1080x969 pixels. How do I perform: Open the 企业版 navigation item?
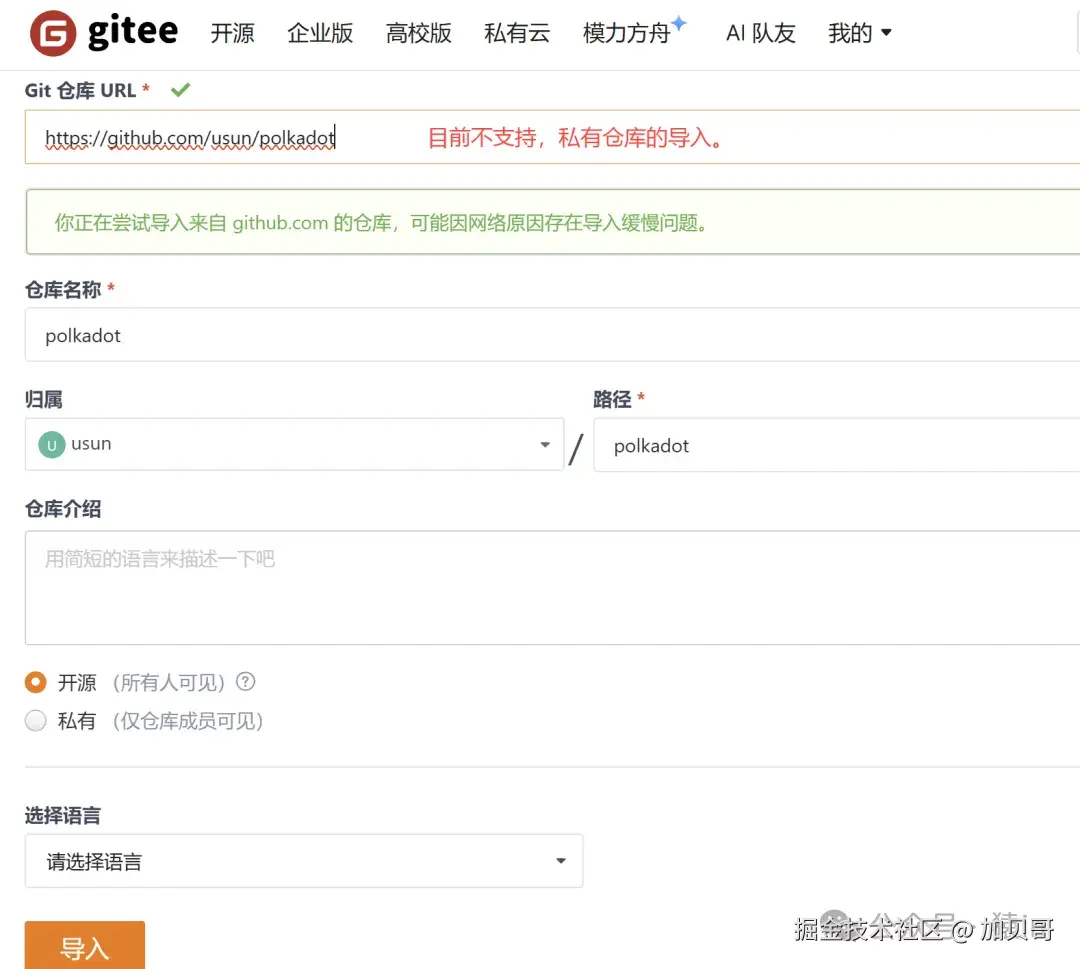point(320,33)
